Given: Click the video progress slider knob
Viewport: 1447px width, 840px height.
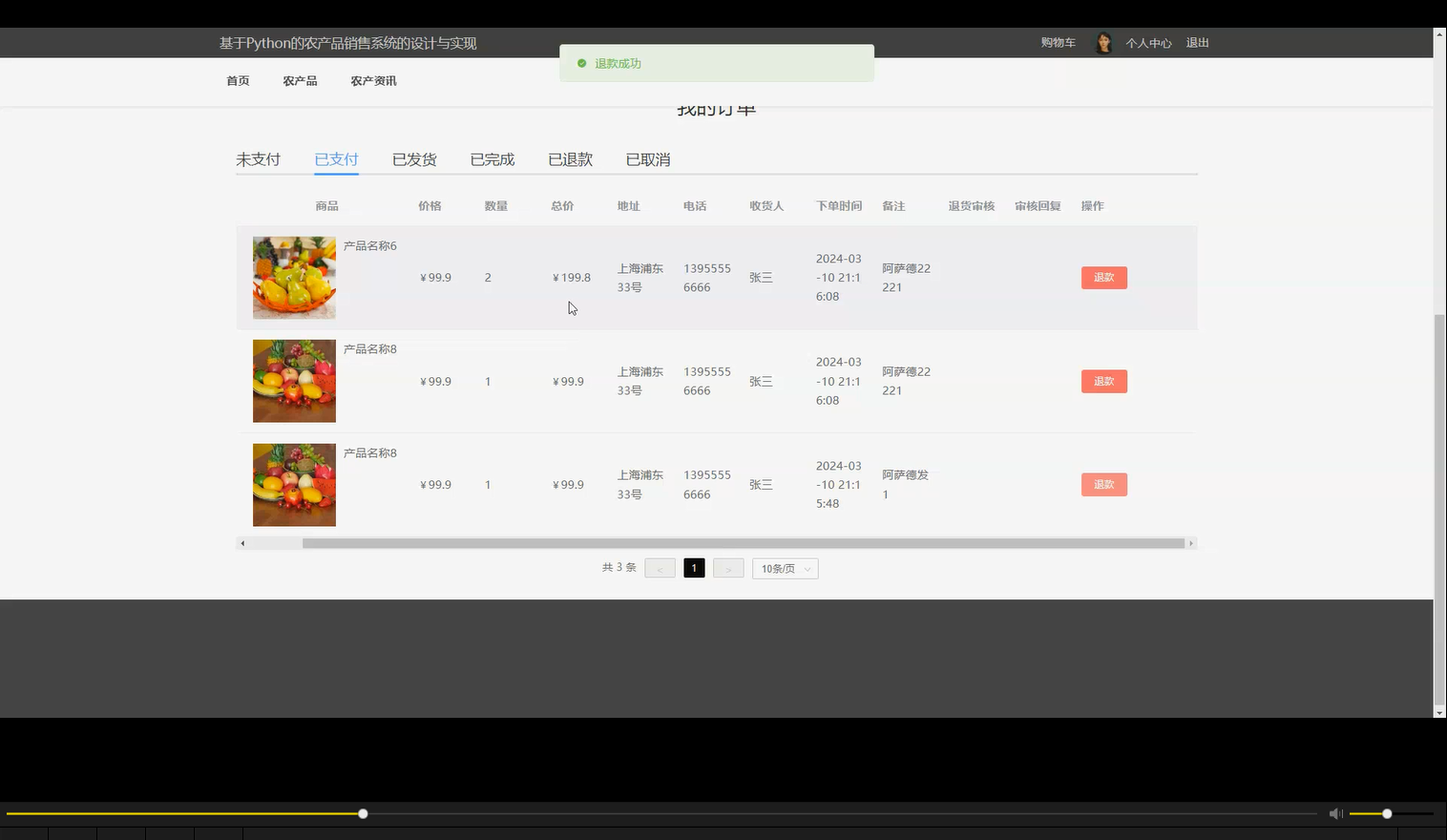Looking at the screenshot, I should [x=362, y=813].
